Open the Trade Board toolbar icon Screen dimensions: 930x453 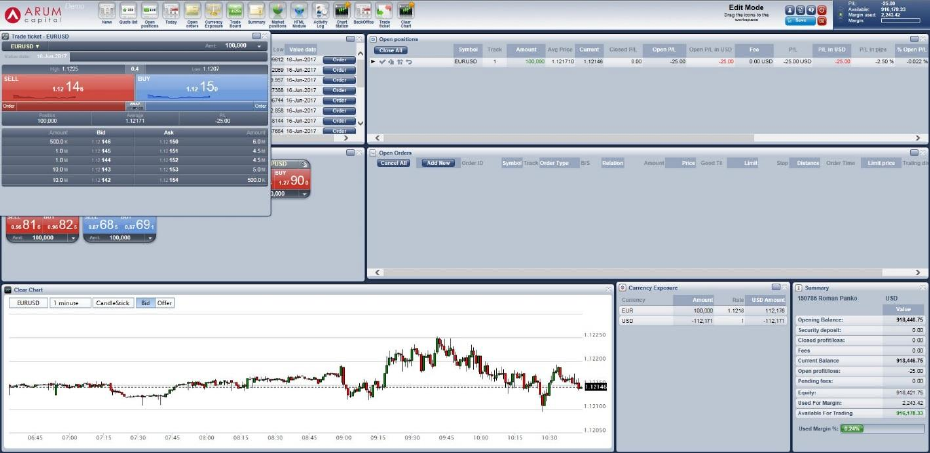235,13
